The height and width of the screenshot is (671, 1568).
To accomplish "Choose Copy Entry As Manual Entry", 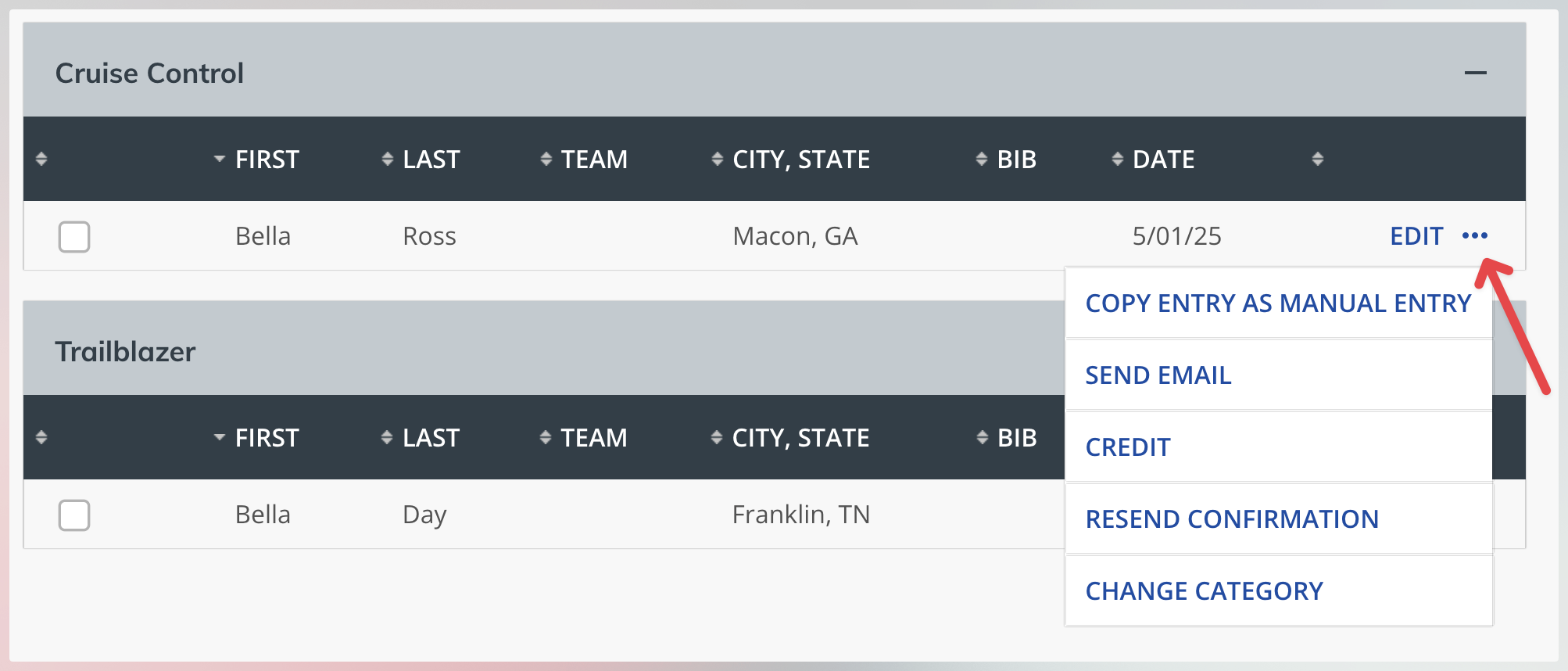I will (1279, 303).
